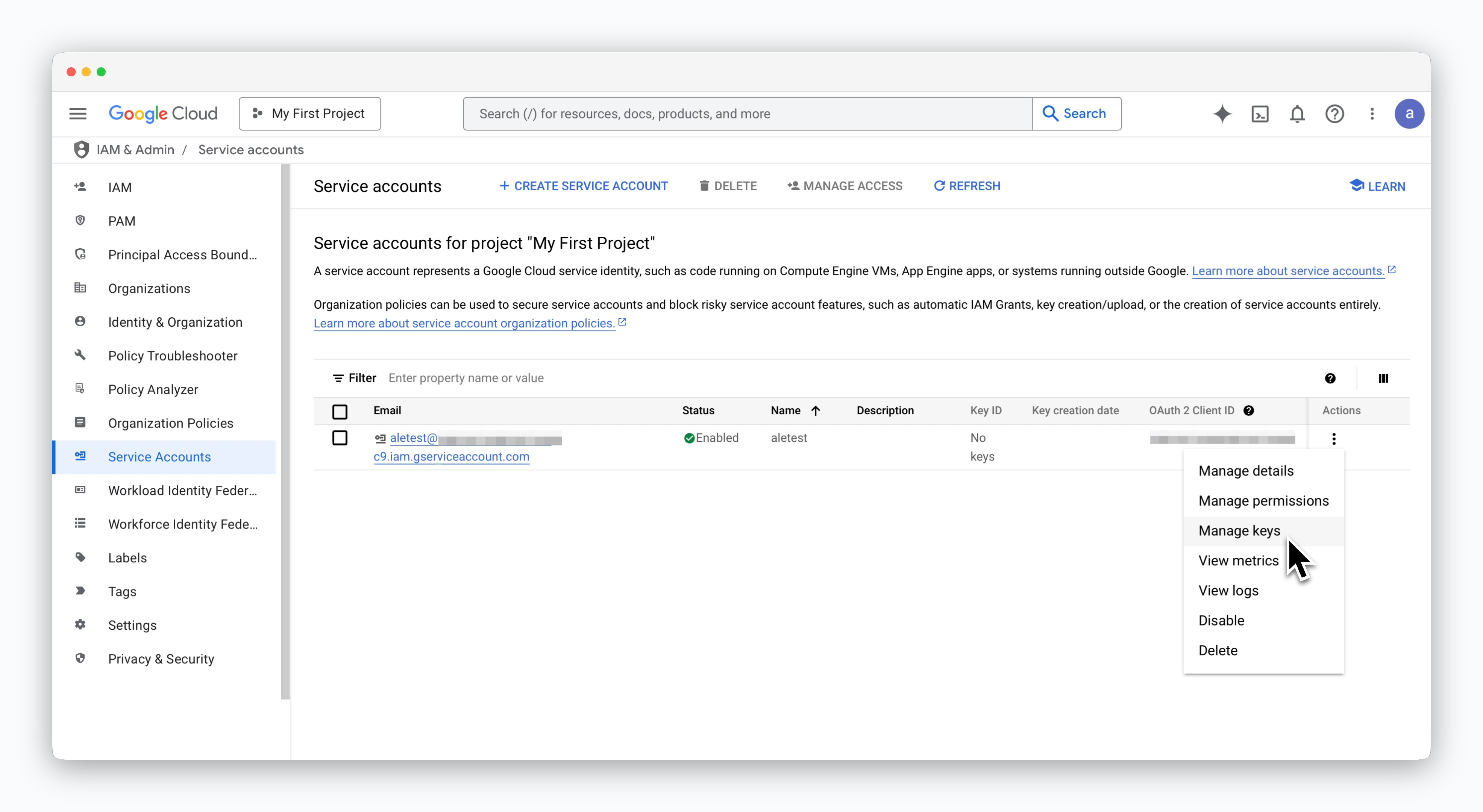Open the table filter help icon
This screenshot has height=812, width=1483.
tap(1330, 378)
